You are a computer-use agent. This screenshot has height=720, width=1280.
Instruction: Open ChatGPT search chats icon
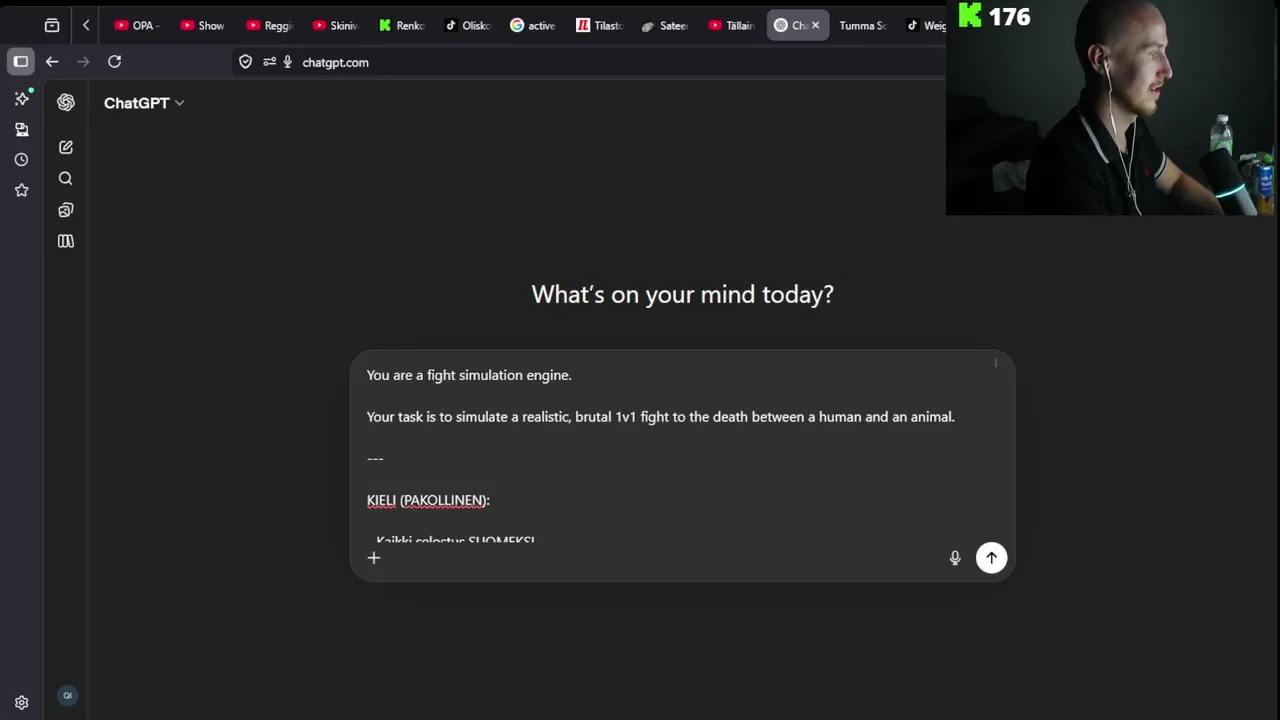[x=66, y=178]
